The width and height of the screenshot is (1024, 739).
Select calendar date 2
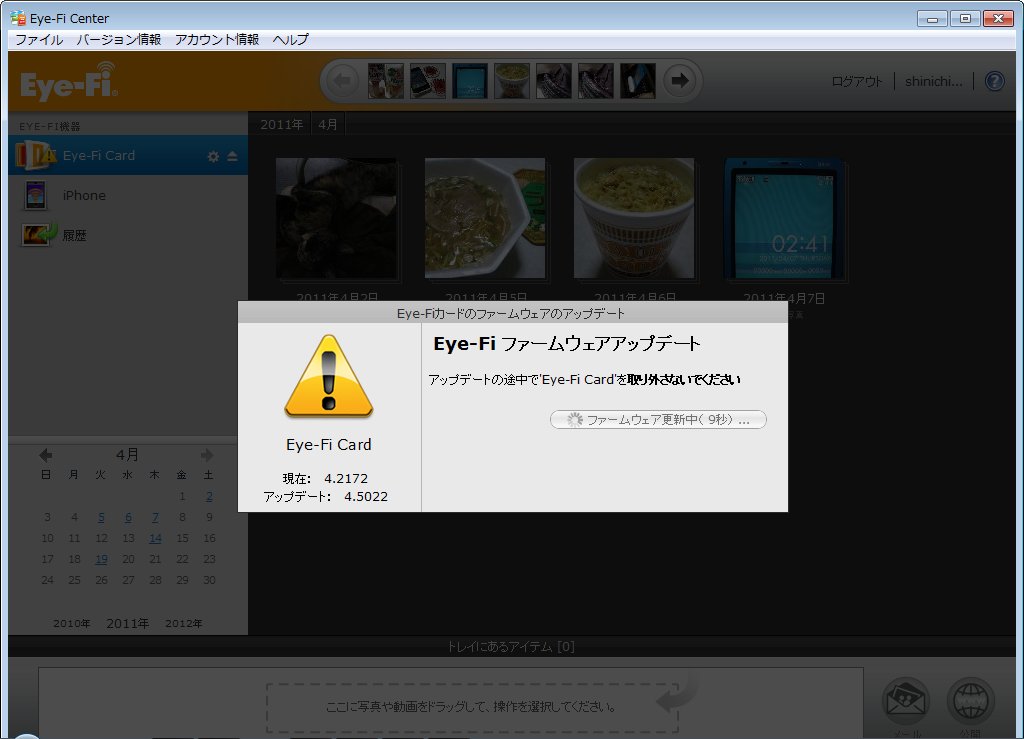(209, 496)
